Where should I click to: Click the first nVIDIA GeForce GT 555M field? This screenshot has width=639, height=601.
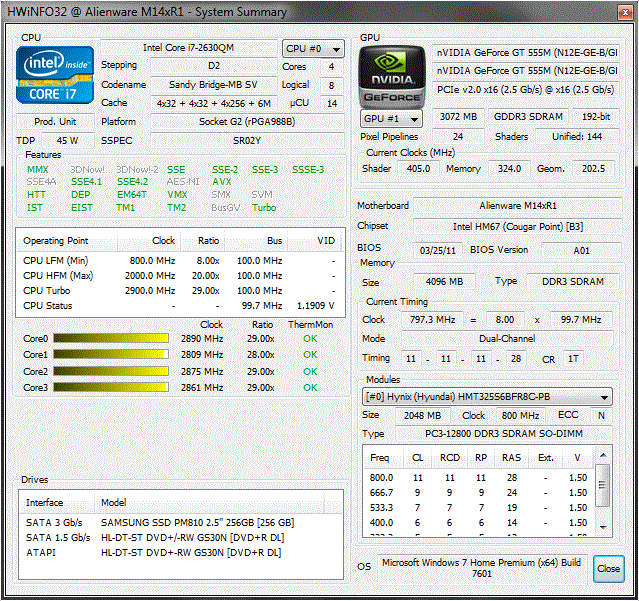click(526, 53)
